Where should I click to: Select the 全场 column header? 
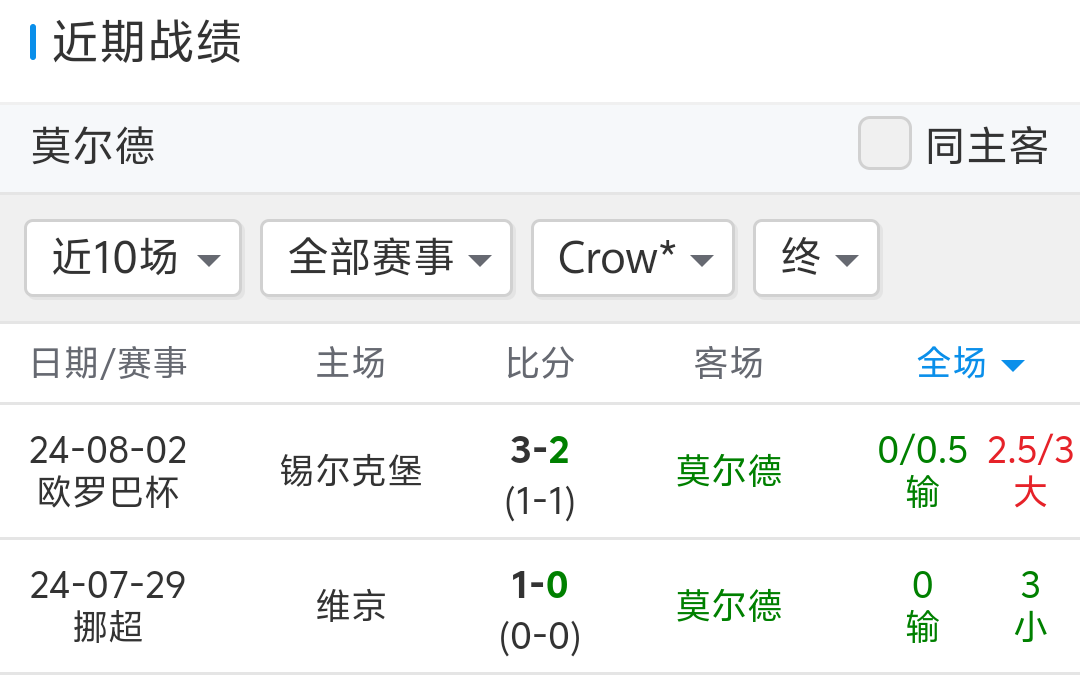pyautogui.click(x=952, y=363)
